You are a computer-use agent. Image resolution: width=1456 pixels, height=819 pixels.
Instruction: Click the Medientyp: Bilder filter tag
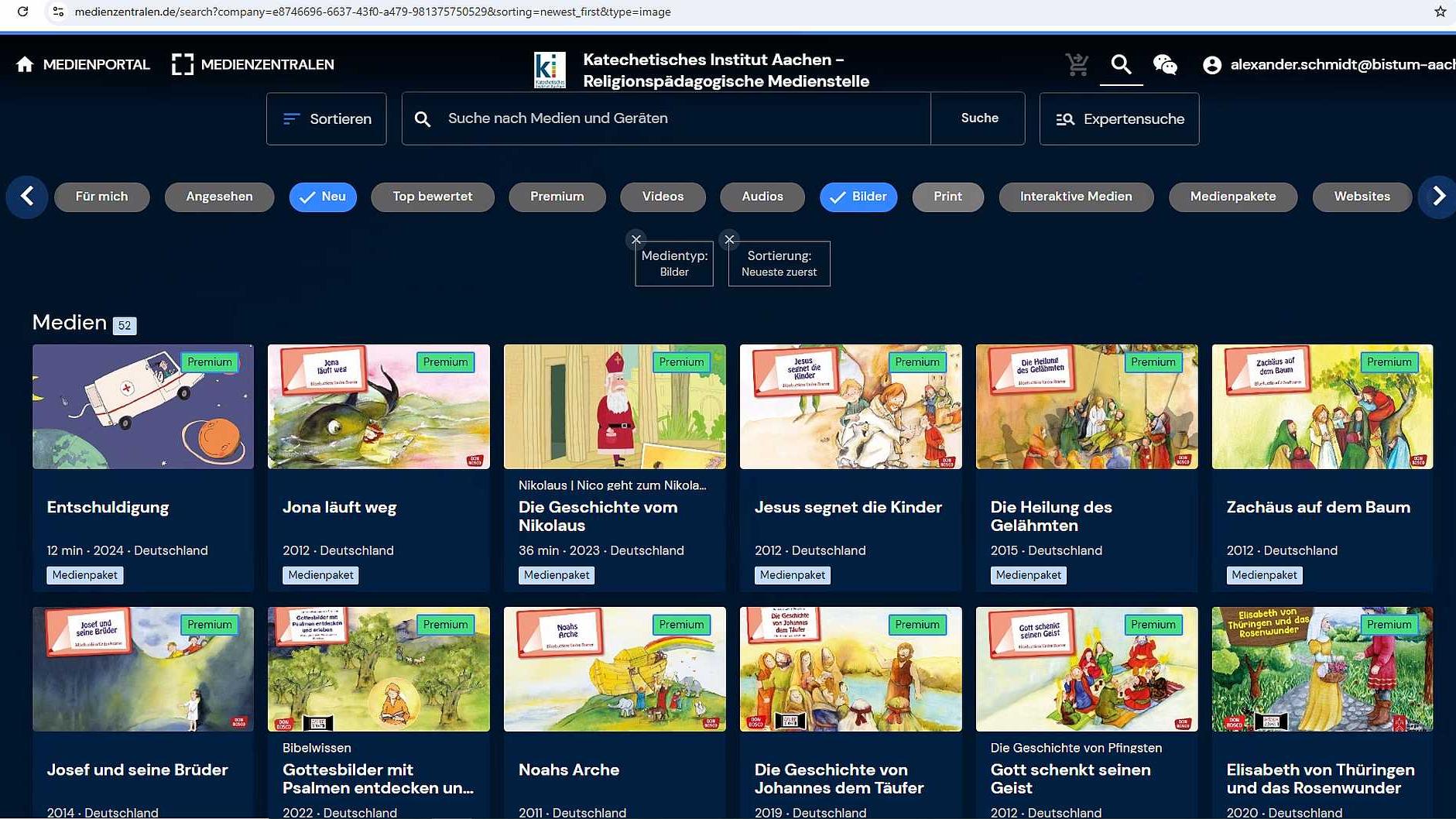coord(674,264)
